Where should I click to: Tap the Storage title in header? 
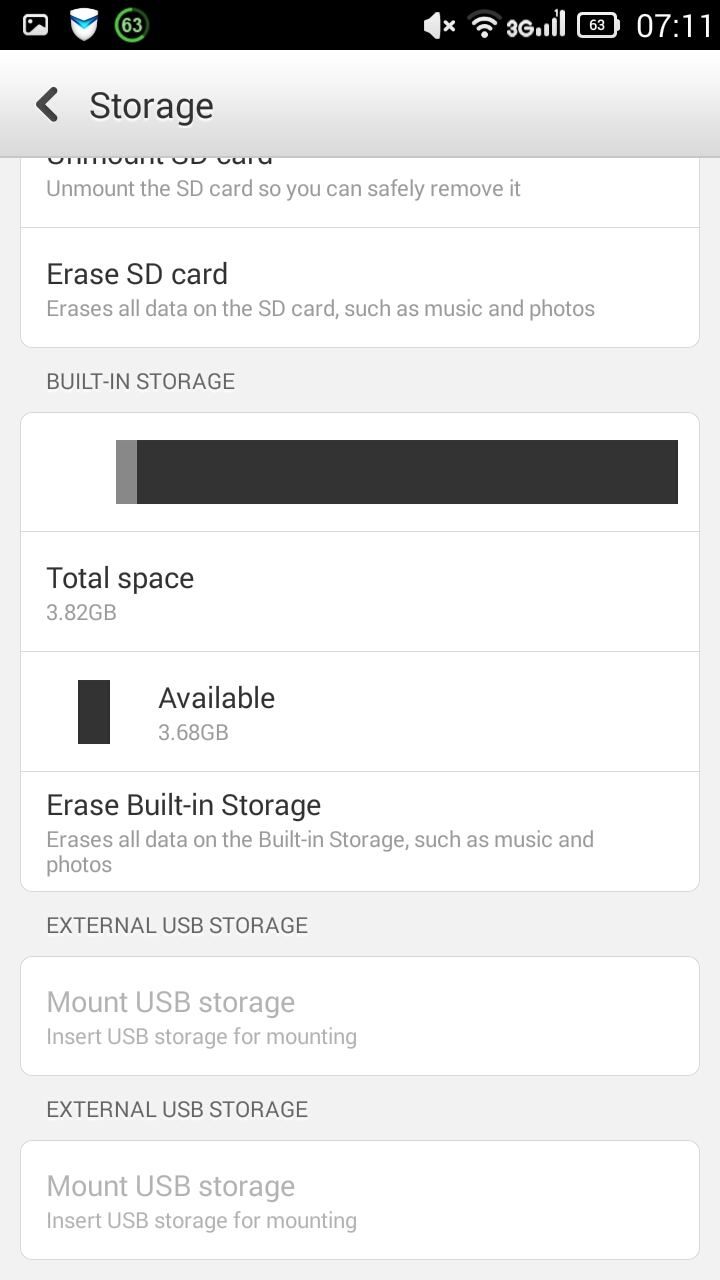[151, 106]
